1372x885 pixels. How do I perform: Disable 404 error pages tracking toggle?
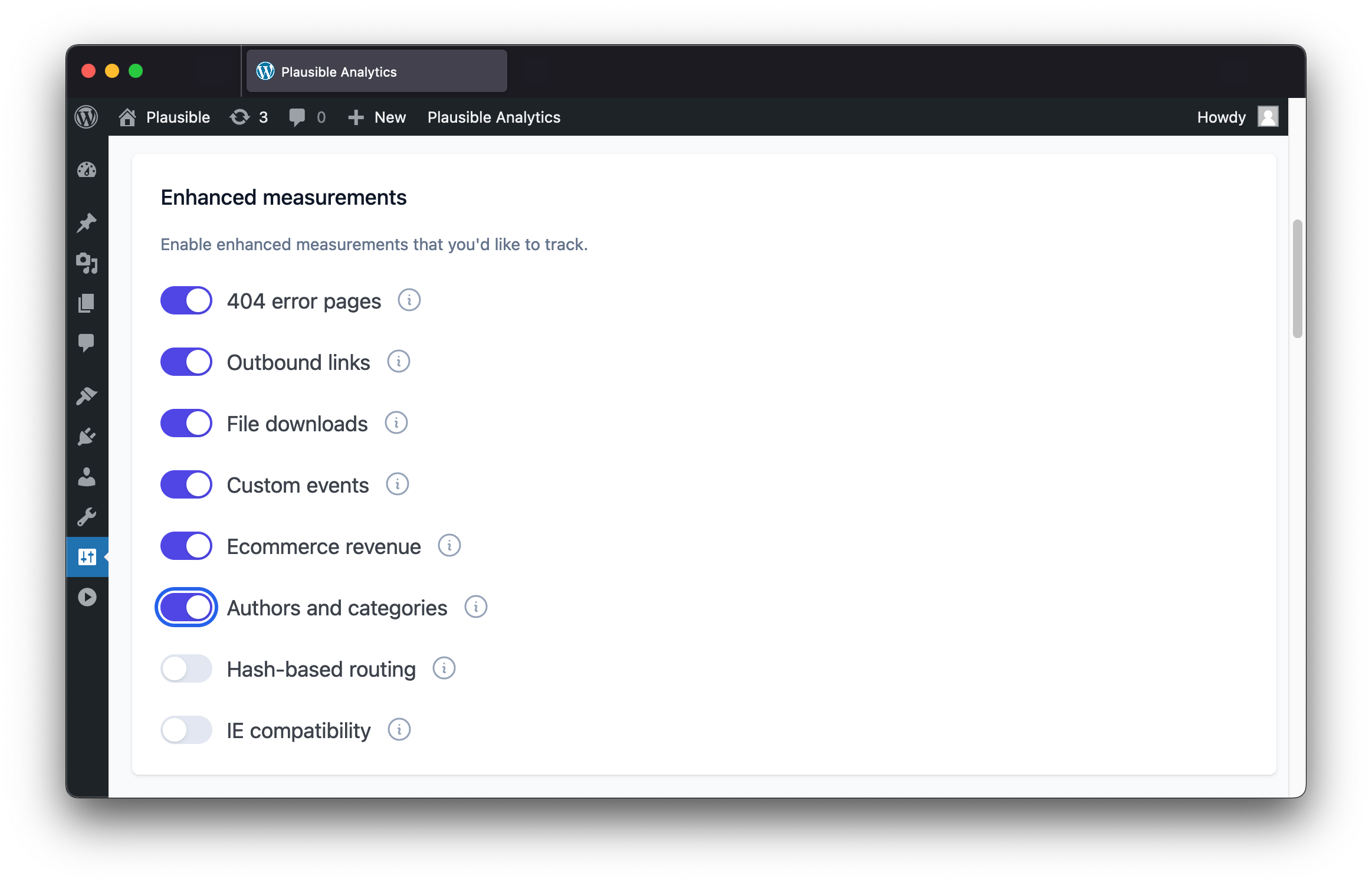(186, 301)
